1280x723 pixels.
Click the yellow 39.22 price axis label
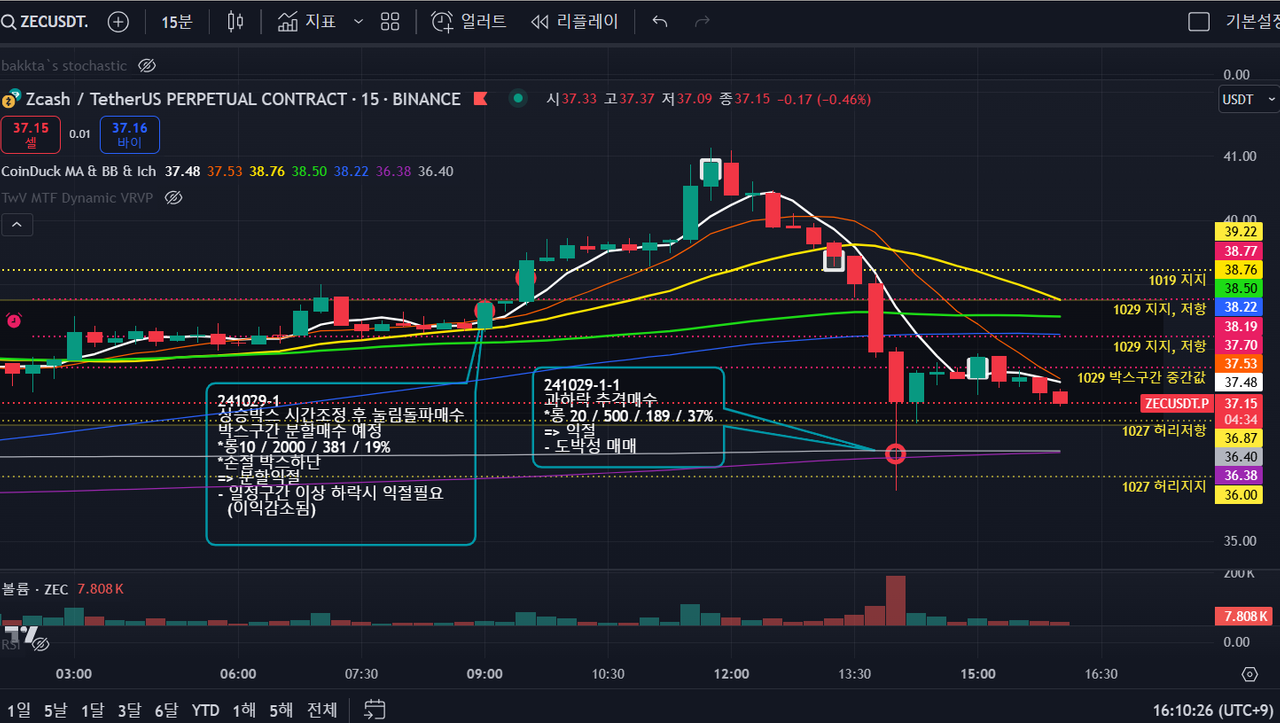click(1241, 231)
